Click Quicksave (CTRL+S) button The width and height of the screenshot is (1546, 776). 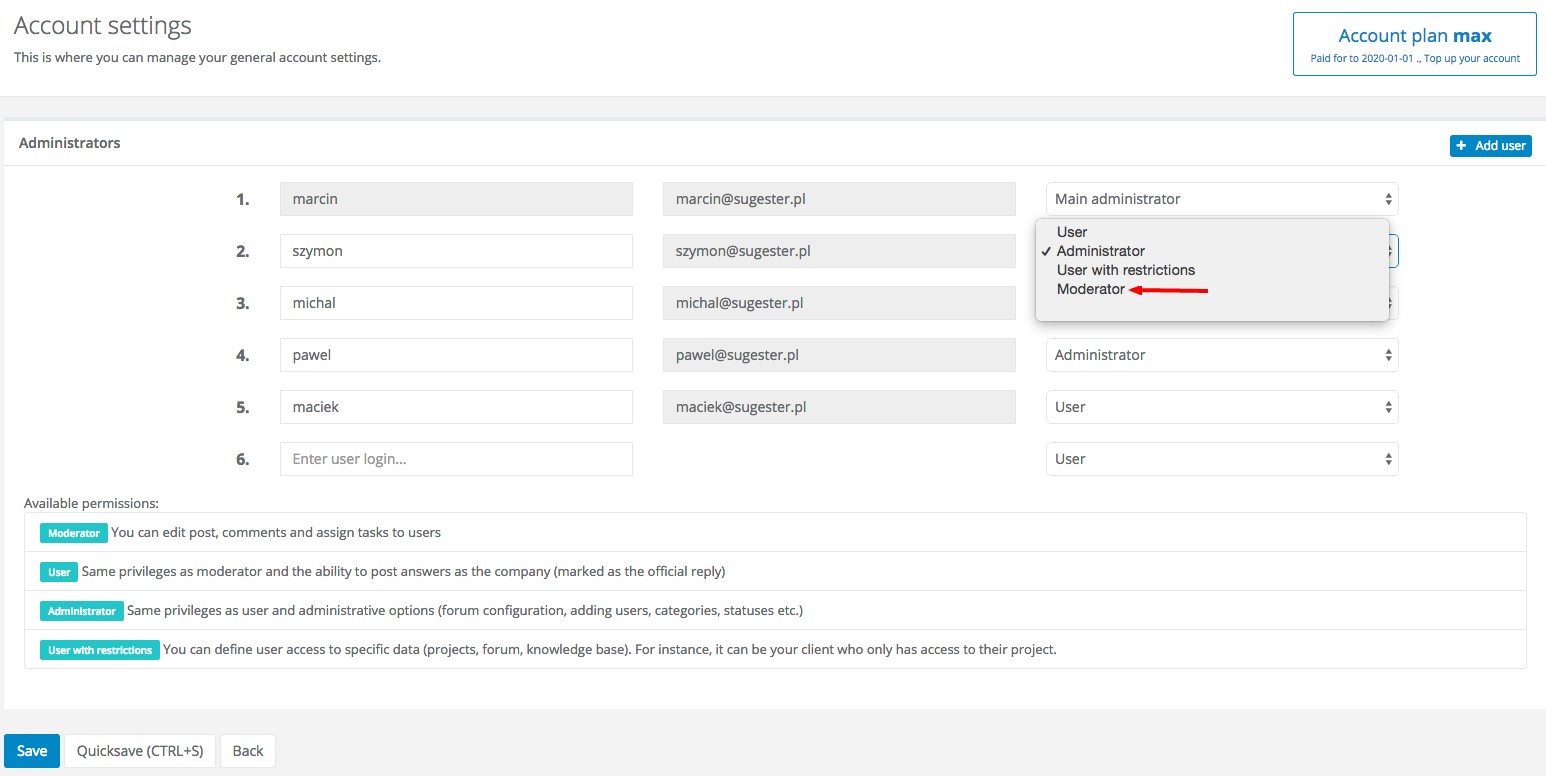(x=140, y=751)
